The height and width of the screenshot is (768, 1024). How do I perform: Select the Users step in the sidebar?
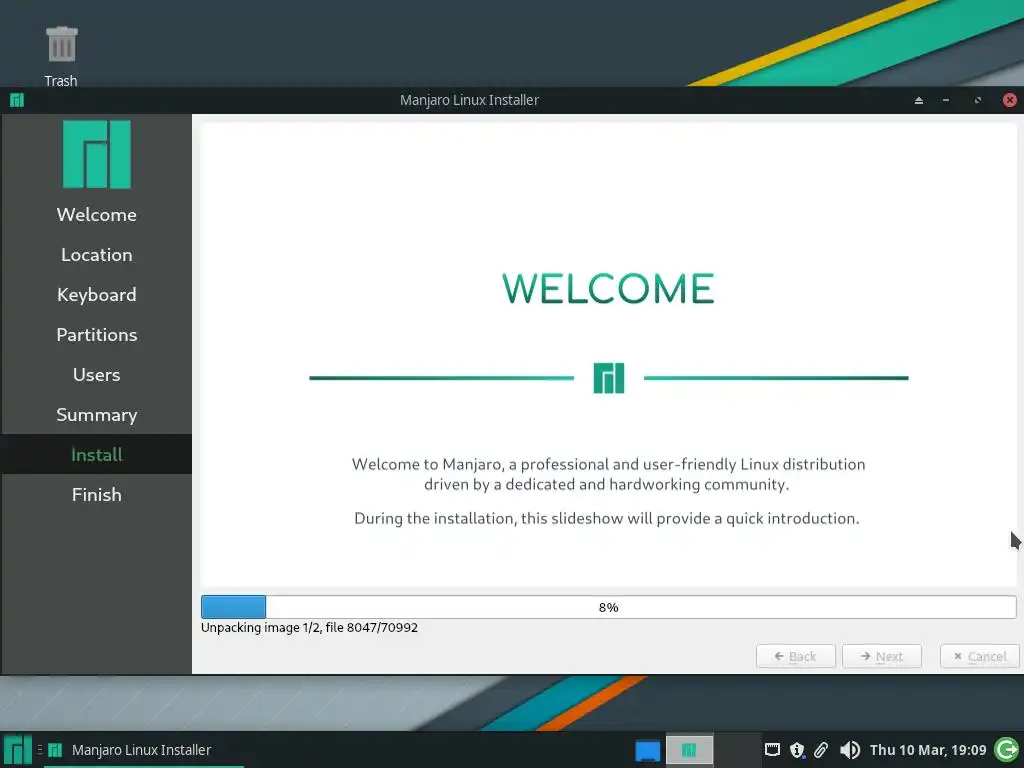click(x=97, y=375)
